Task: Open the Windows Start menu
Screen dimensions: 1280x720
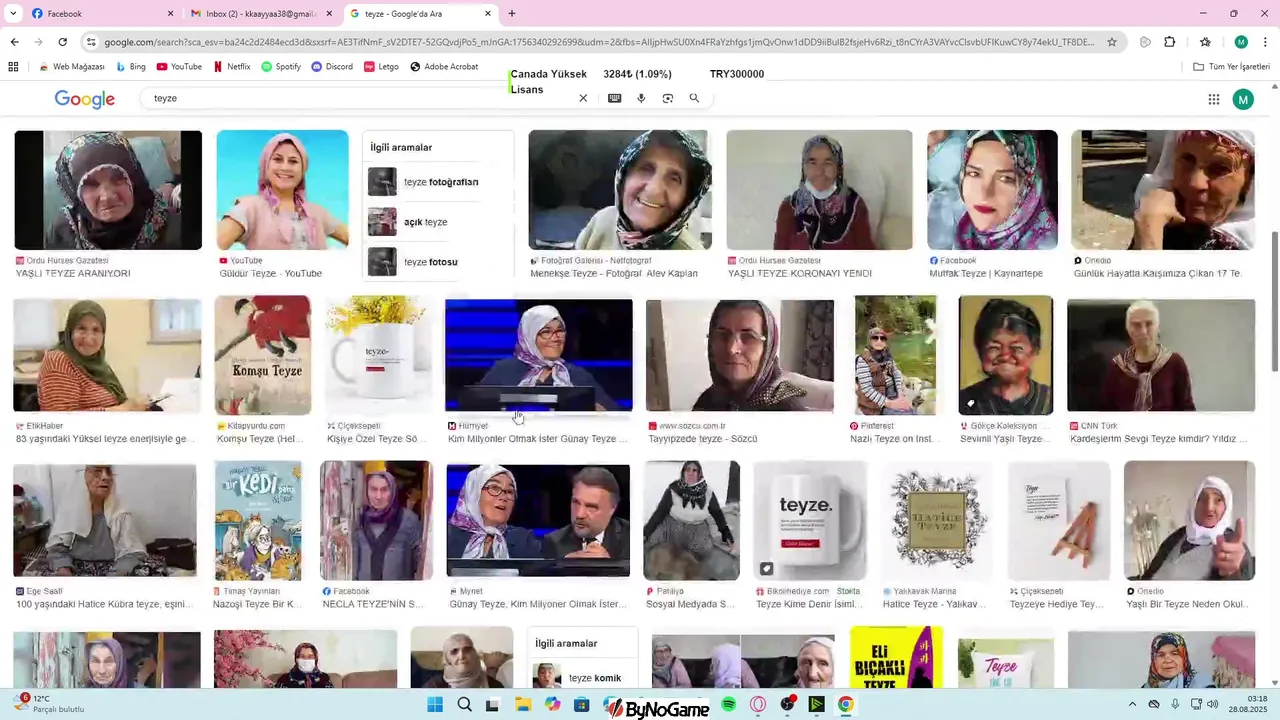Action: point(435,705)
